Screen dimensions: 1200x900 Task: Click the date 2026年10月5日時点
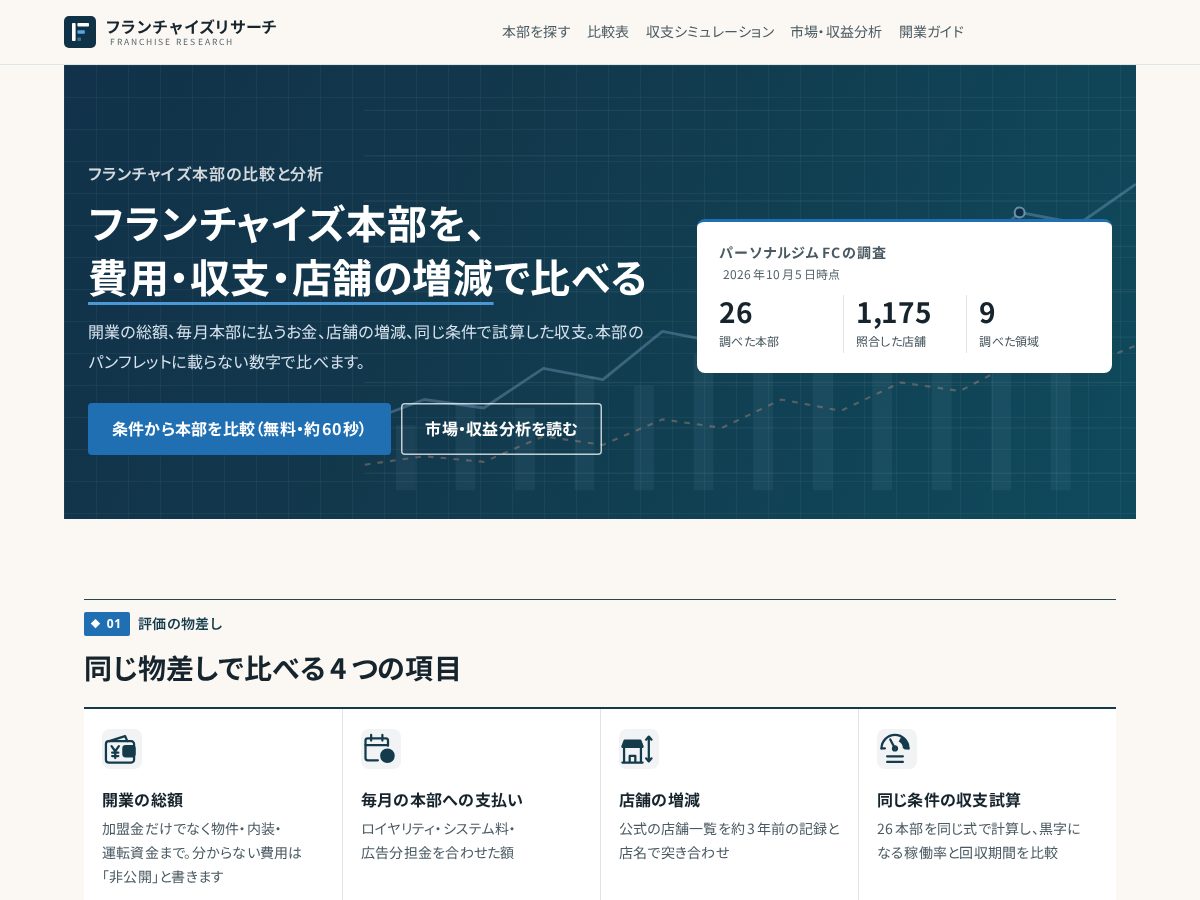pyautogui.click(x=781, y=274)
